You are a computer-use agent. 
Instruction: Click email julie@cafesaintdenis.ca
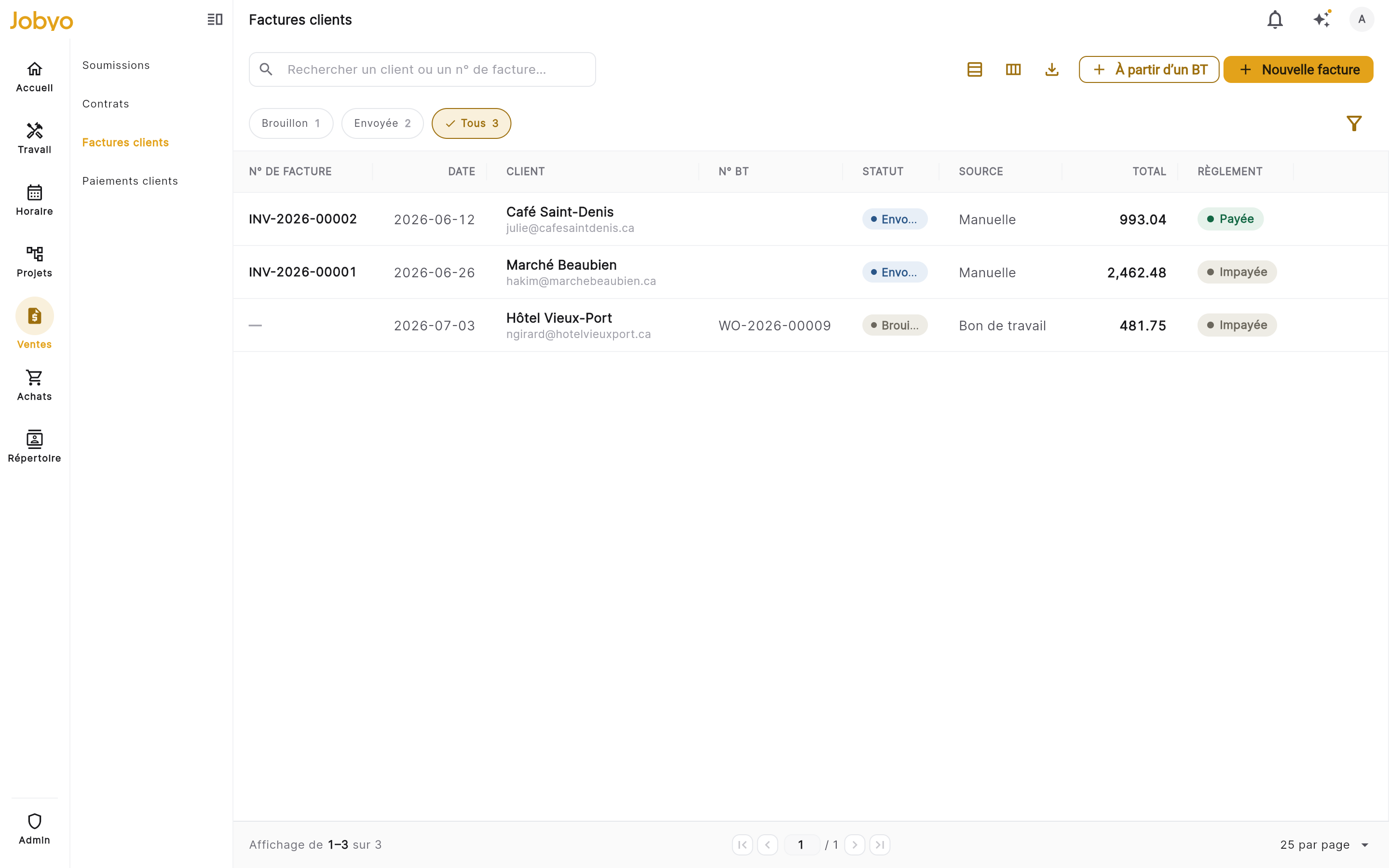point(570,229)
